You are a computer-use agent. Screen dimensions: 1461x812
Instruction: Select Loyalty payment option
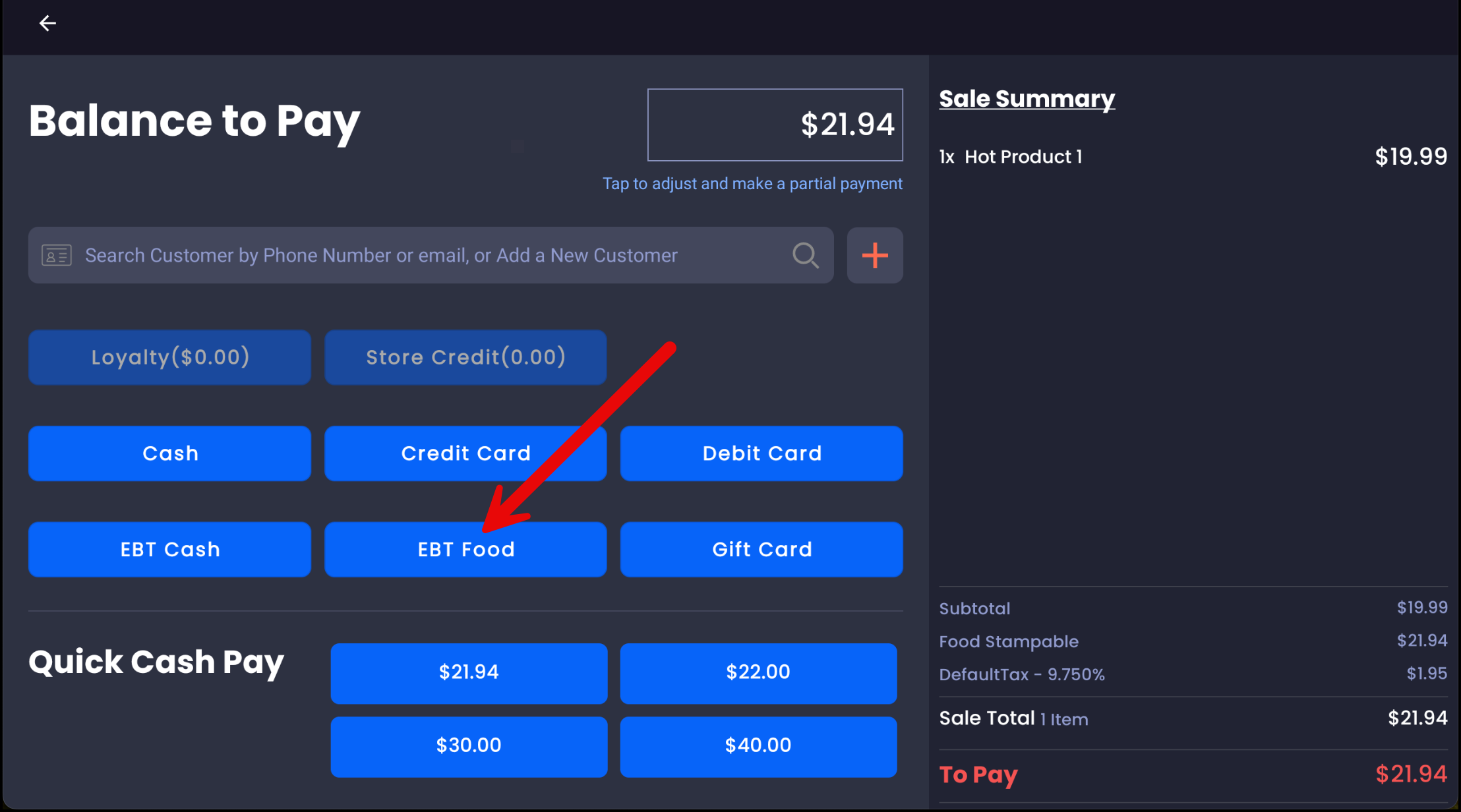pos(169,357)
